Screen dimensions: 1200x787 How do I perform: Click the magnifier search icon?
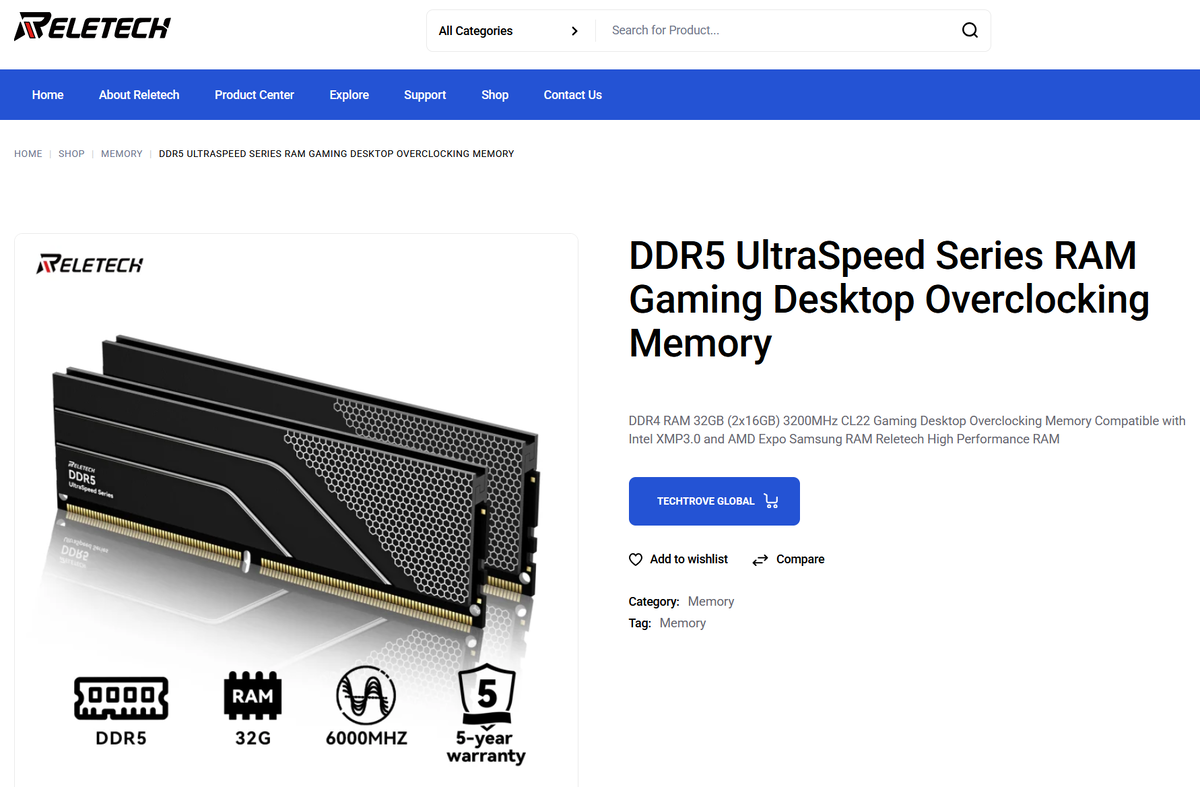tap(969, 30)
